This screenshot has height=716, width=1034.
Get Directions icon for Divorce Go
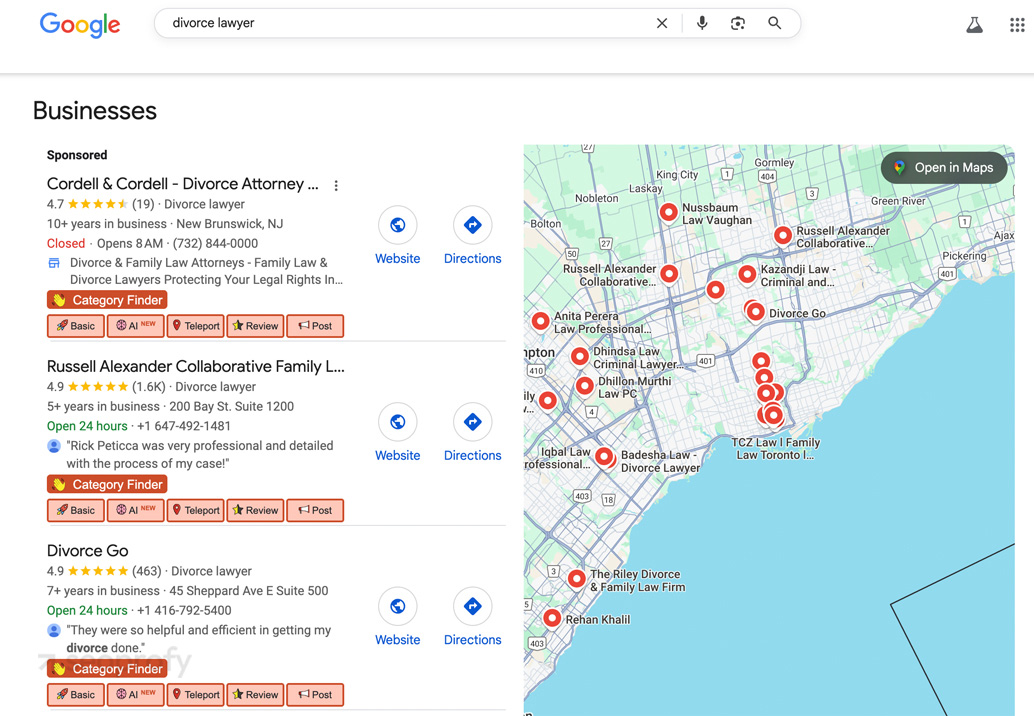[x=472, y=606]
